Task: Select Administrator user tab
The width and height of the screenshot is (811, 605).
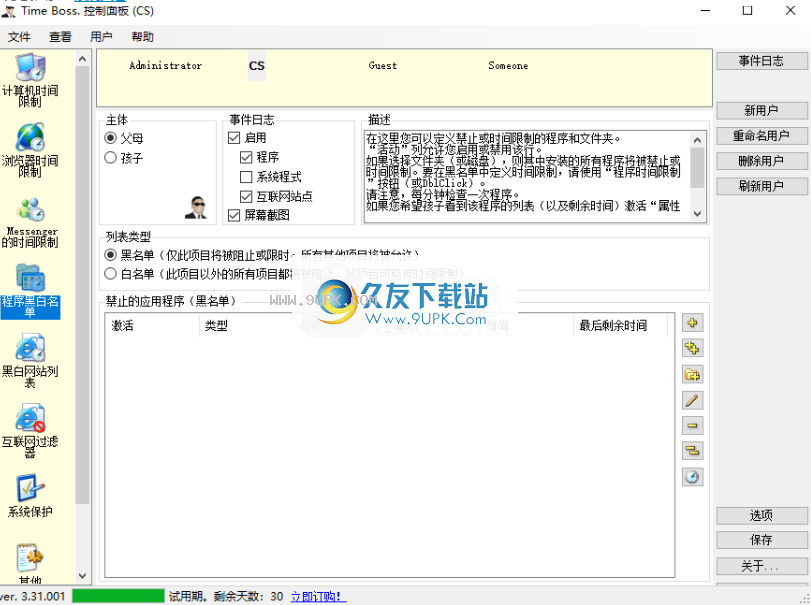Action: coord(166,66)
